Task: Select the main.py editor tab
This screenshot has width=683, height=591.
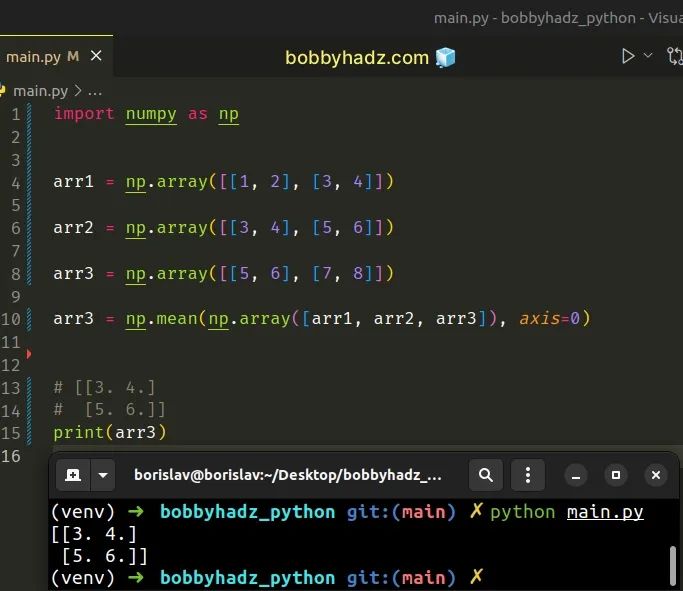Action: pos(55,56)
